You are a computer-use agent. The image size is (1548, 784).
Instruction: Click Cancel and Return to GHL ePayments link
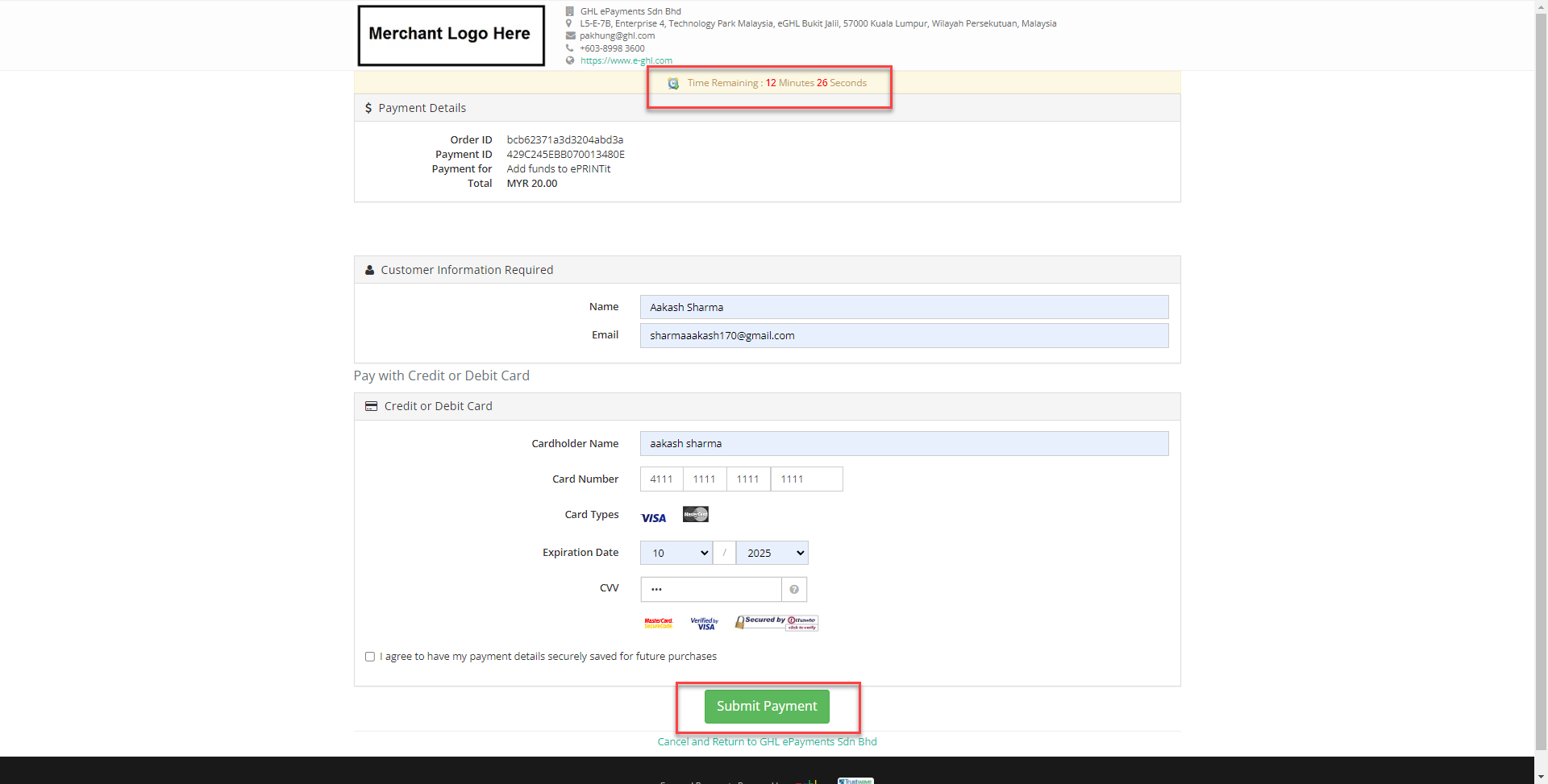(x=767, y=742)
